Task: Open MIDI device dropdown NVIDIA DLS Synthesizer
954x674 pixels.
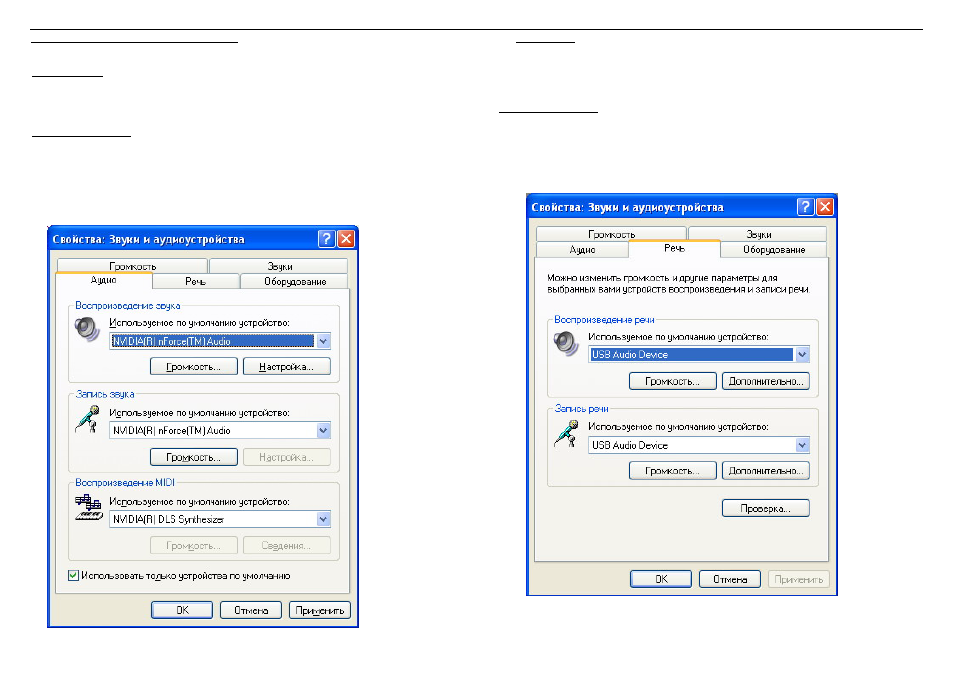Action: point(323,519)
